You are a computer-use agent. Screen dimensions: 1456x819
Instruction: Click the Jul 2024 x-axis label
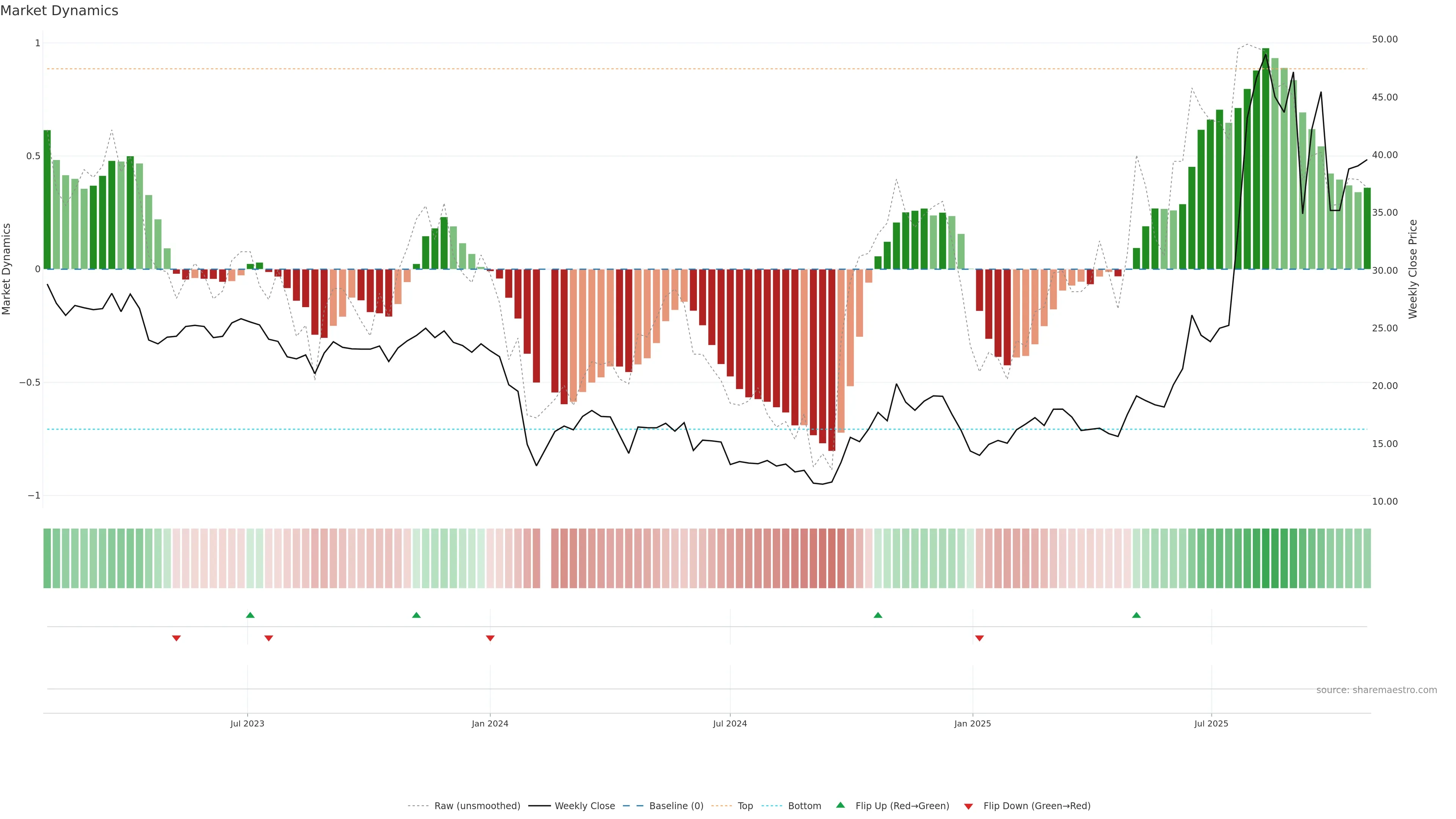point(730,723)
